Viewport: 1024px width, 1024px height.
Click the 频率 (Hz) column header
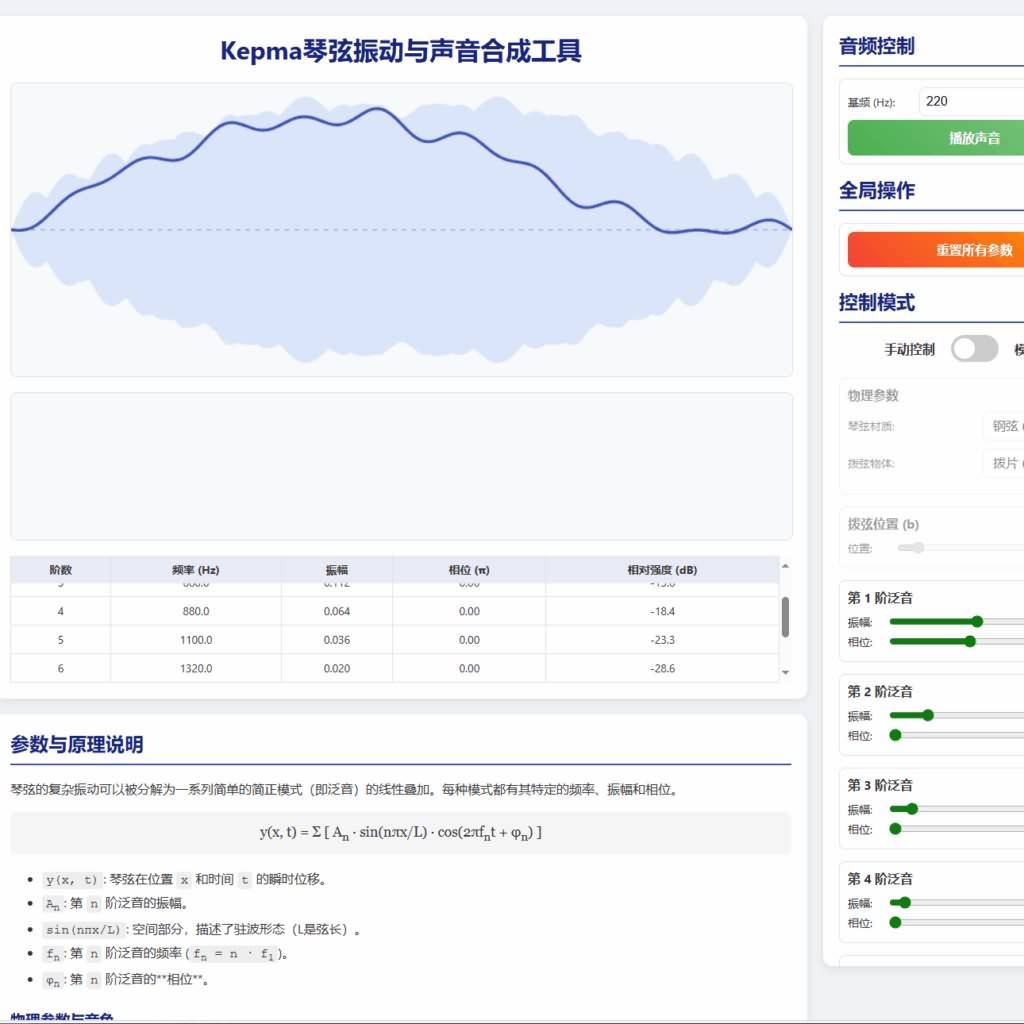(x=195, y=570)
